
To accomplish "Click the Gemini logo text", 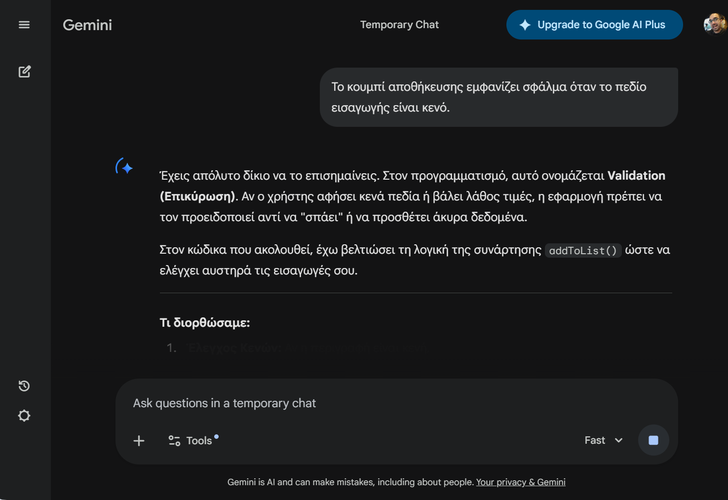I will coord(87,25).
